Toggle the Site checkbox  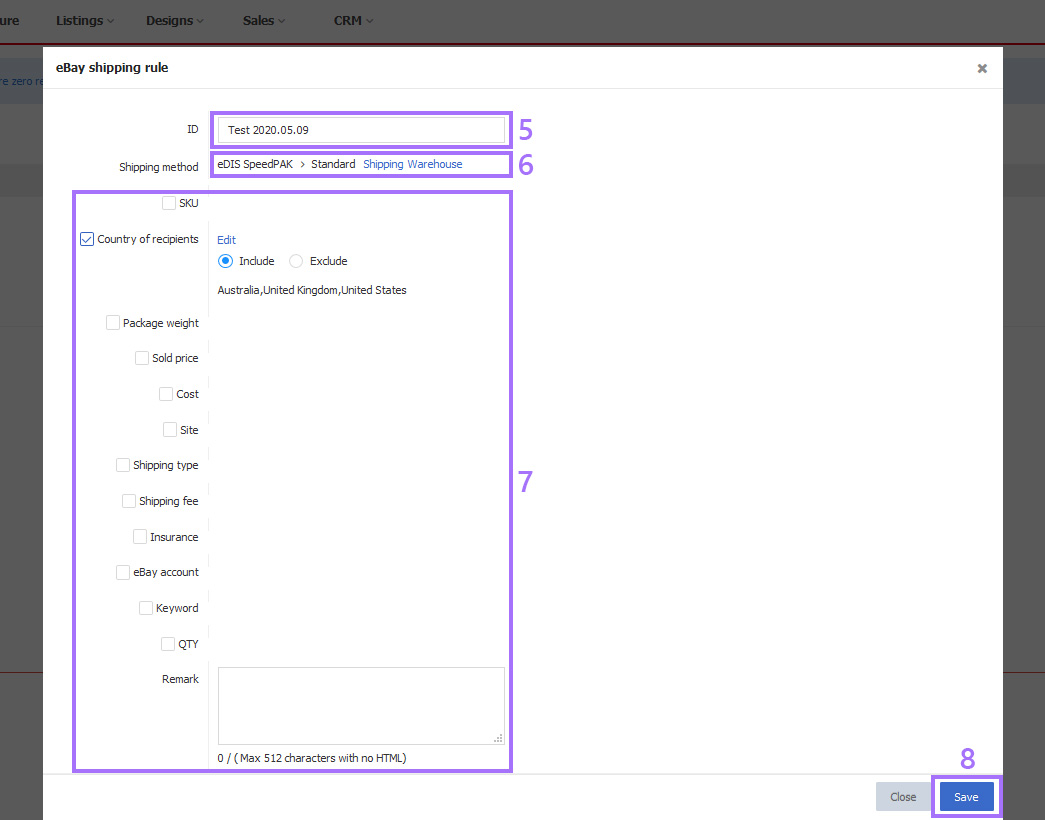[170, 430]
